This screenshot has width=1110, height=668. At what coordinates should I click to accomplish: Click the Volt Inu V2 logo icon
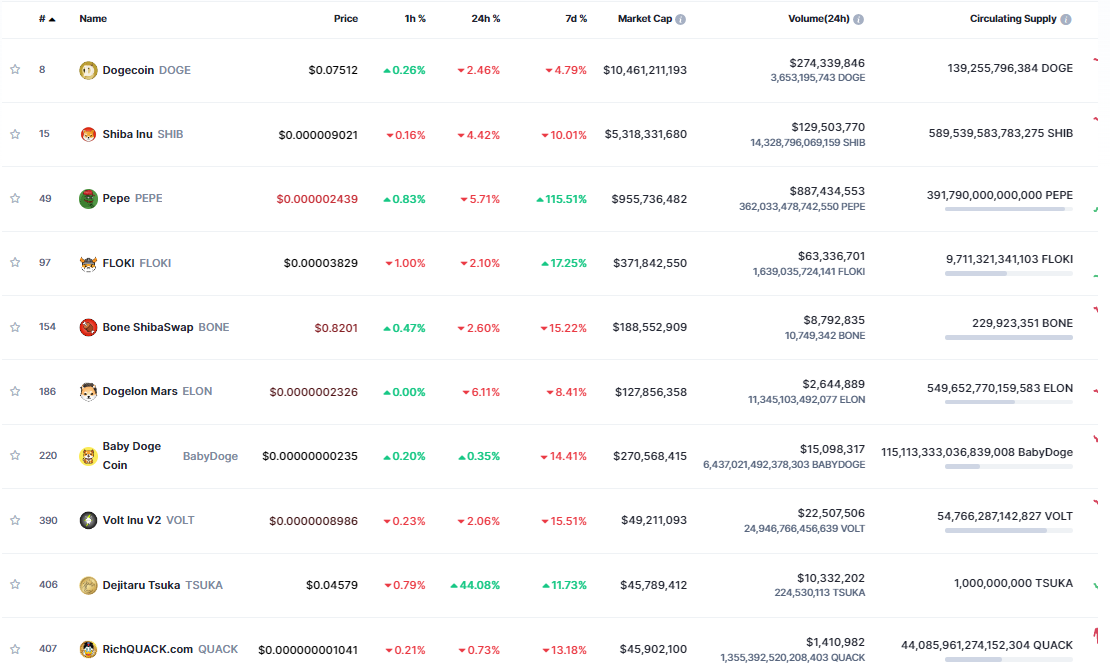tap(88, 520)
